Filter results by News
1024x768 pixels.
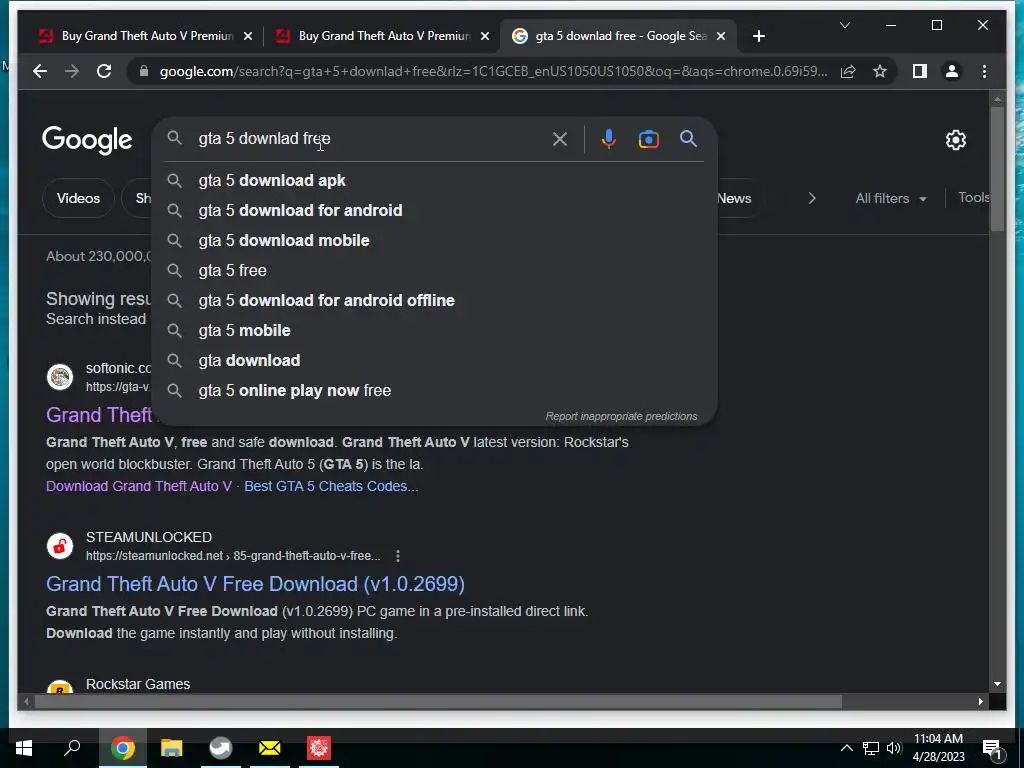[734, 198]
